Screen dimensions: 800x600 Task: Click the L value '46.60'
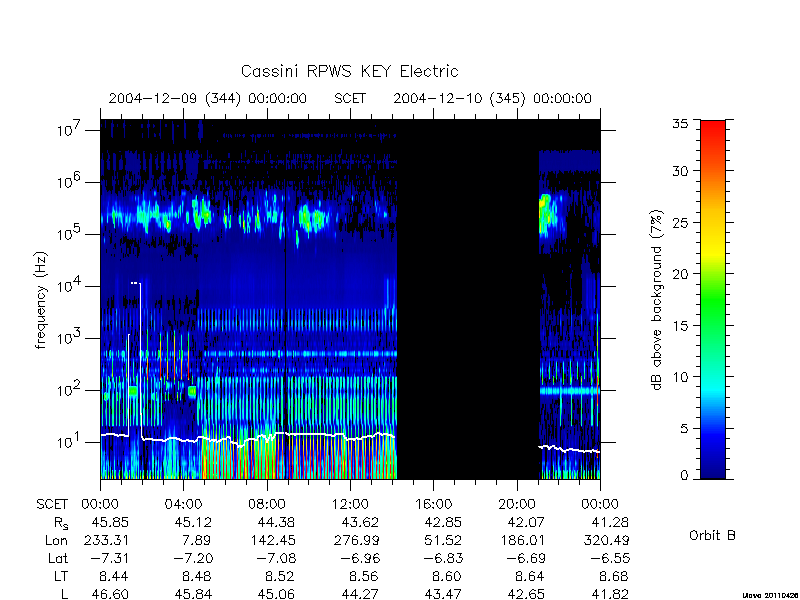point(110,594)
